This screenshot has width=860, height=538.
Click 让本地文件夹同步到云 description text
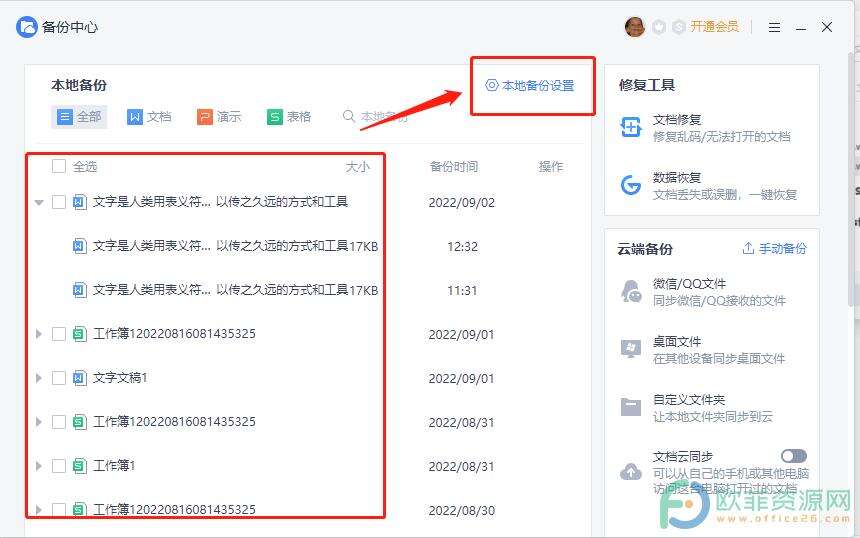coord(712,417)
